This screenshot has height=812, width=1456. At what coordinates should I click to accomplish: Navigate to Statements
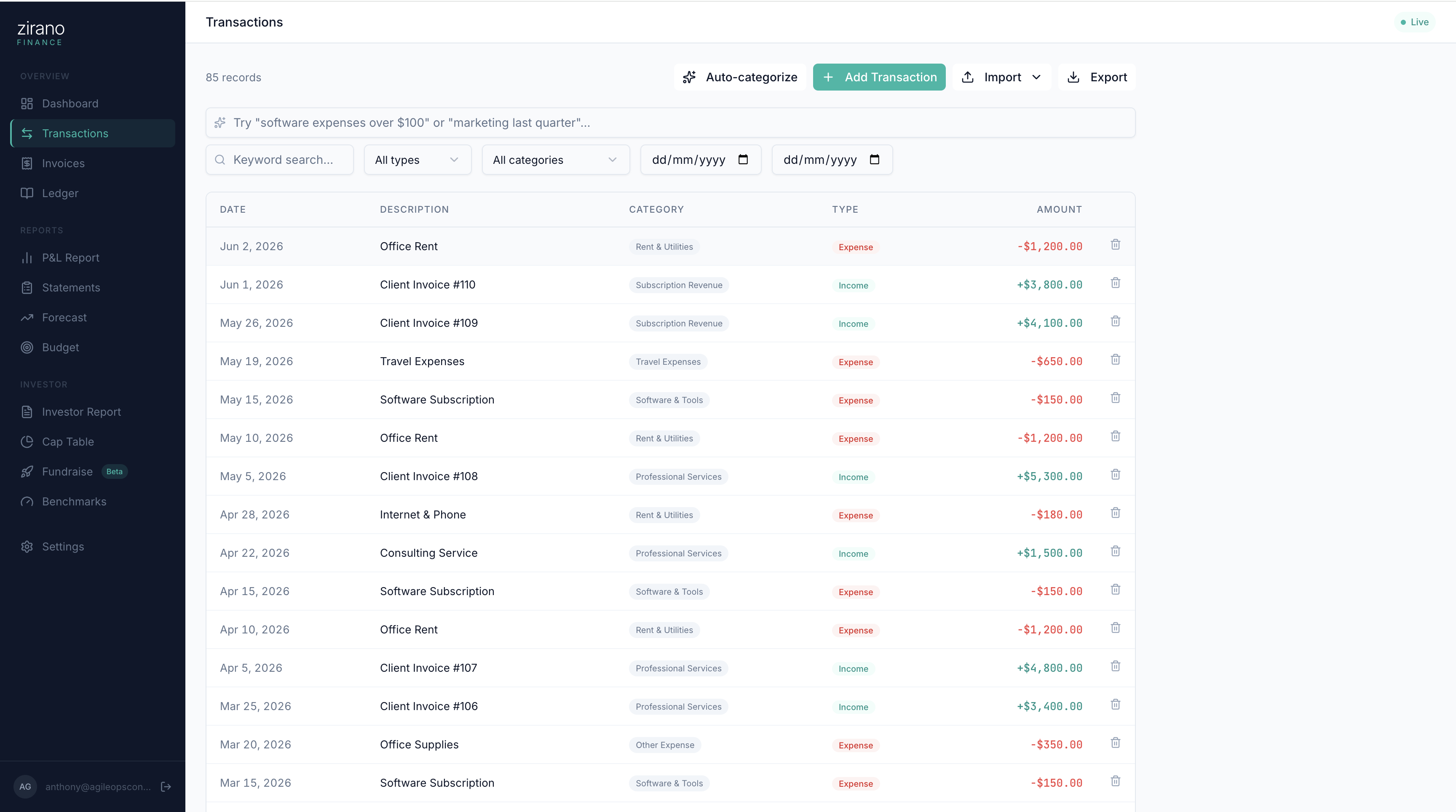[93, 288]
